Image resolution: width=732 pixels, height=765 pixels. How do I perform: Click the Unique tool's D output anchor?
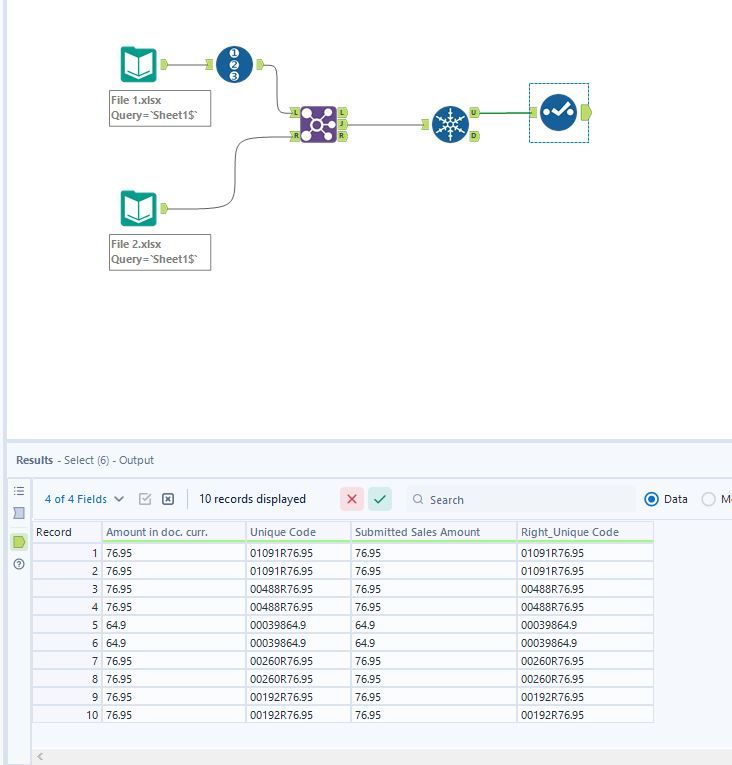pos(474,136)
